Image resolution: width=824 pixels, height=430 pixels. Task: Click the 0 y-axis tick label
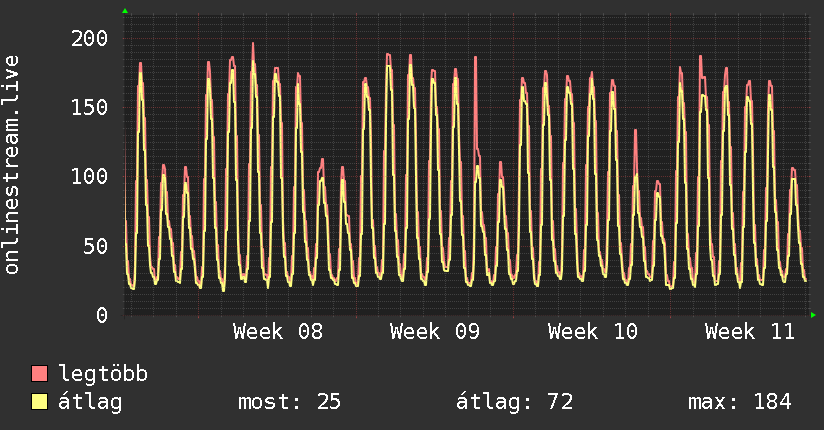tap(102, 315)
